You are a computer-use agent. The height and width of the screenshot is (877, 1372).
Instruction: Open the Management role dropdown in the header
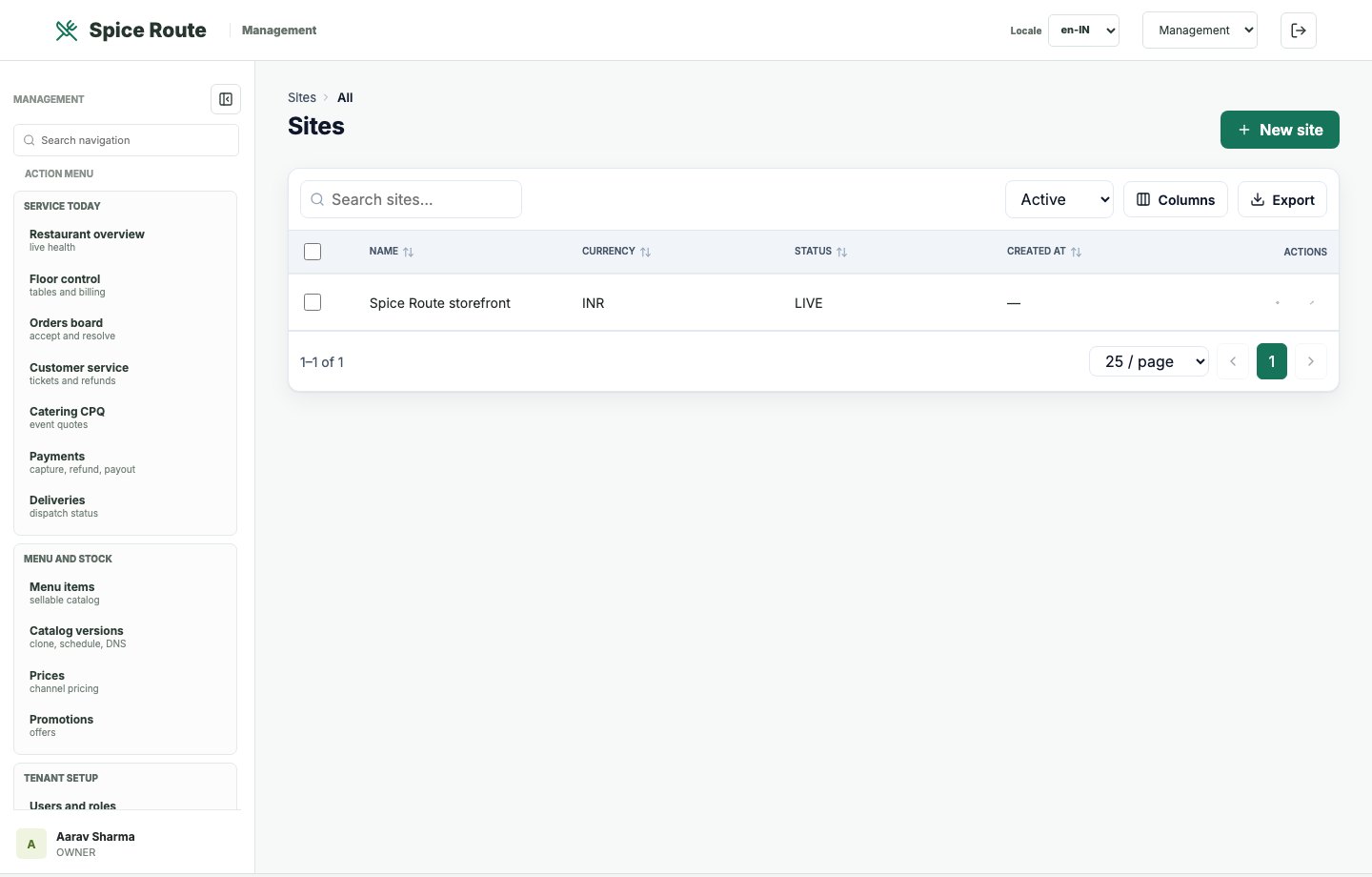(1200, 31)
